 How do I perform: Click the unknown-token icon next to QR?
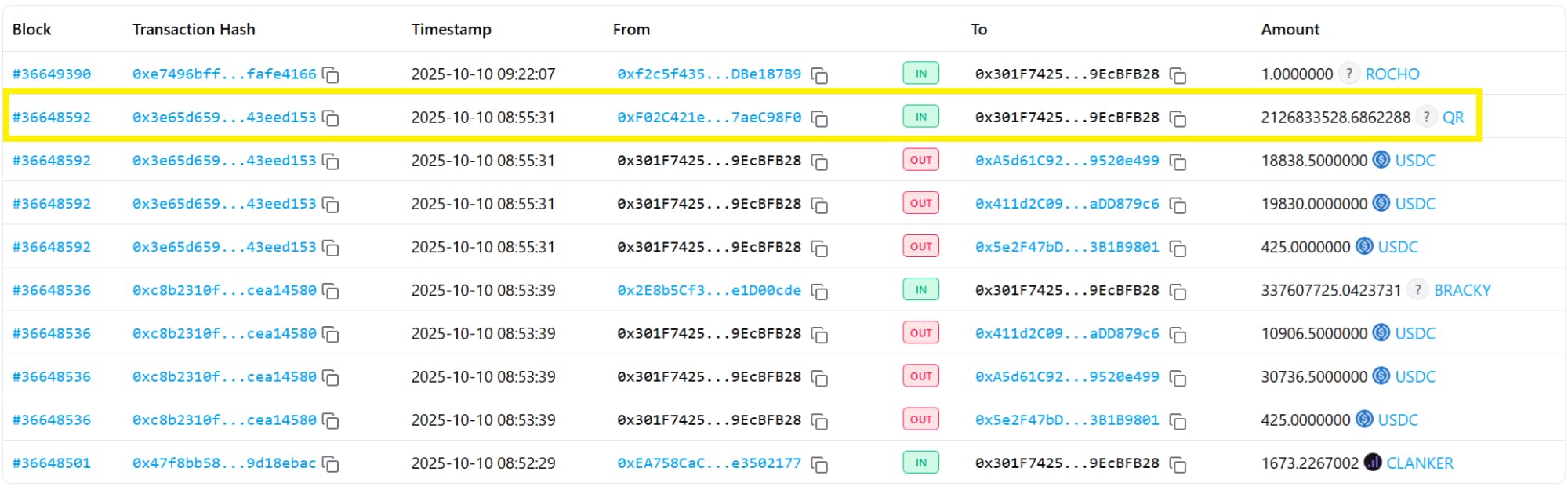click(x=1426, y=117)
